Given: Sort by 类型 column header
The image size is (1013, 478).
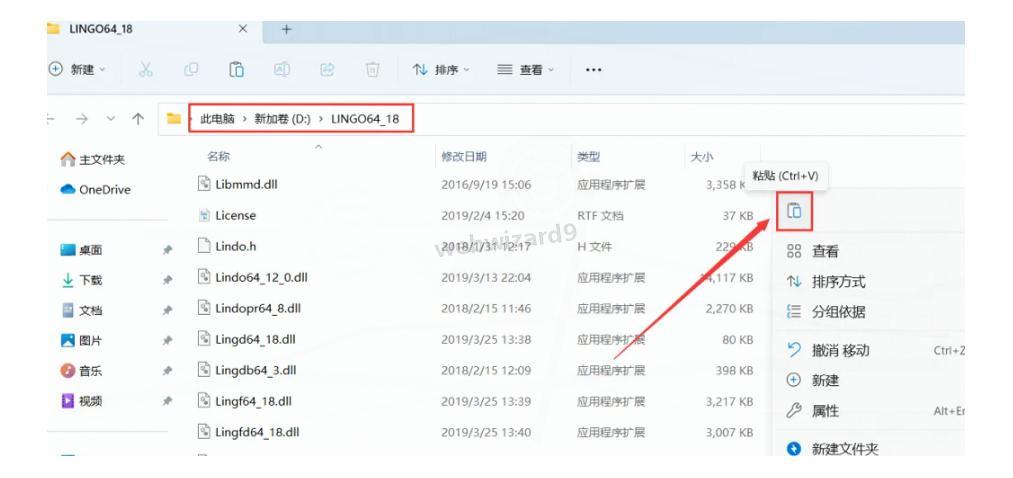Looking at the screenshot, I should click(x=589, y=156).
